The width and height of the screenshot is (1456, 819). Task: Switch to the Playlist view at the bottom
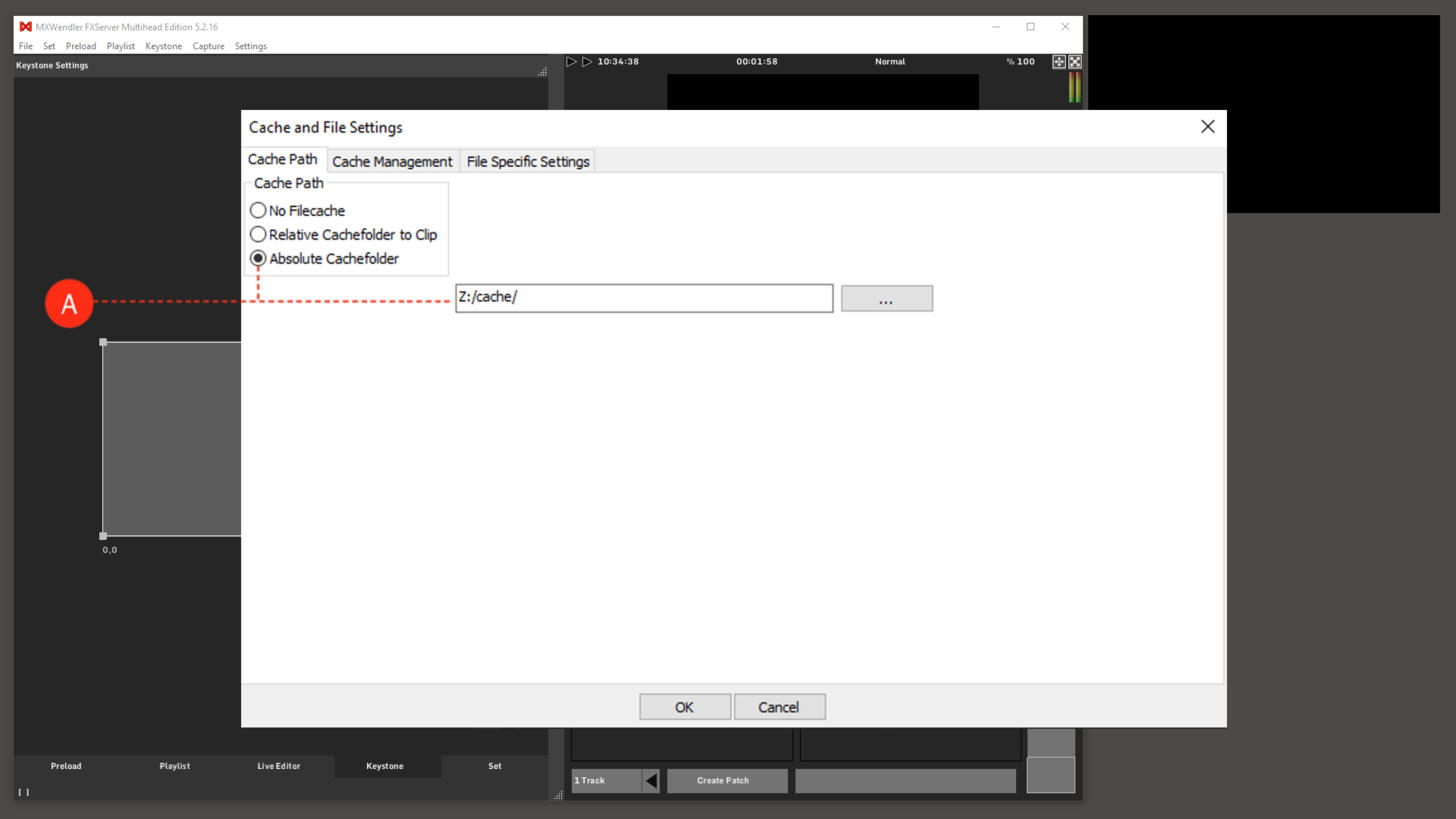point(174,766)
